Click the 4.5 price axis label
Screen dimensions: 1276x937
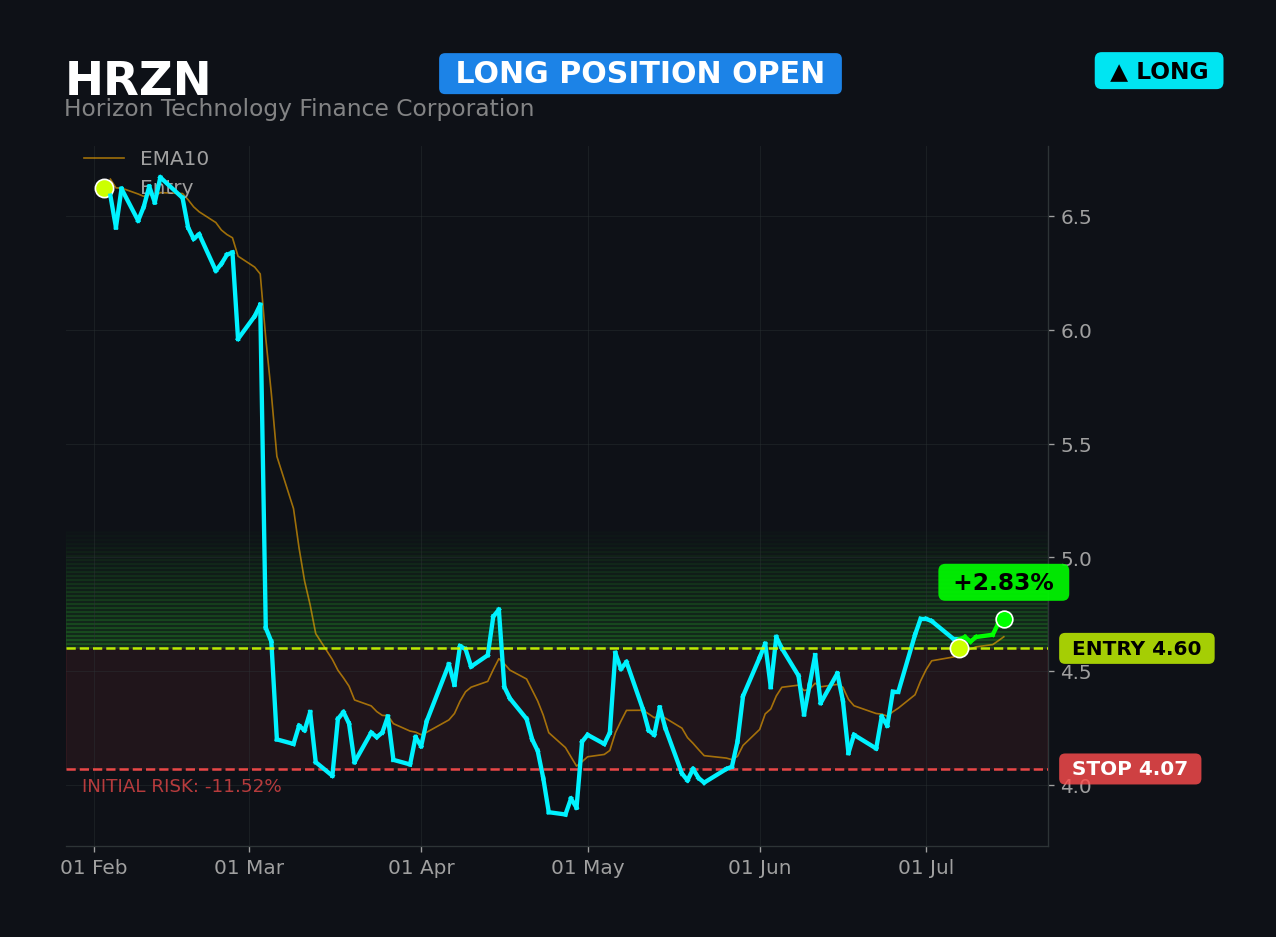[1076, 672]
